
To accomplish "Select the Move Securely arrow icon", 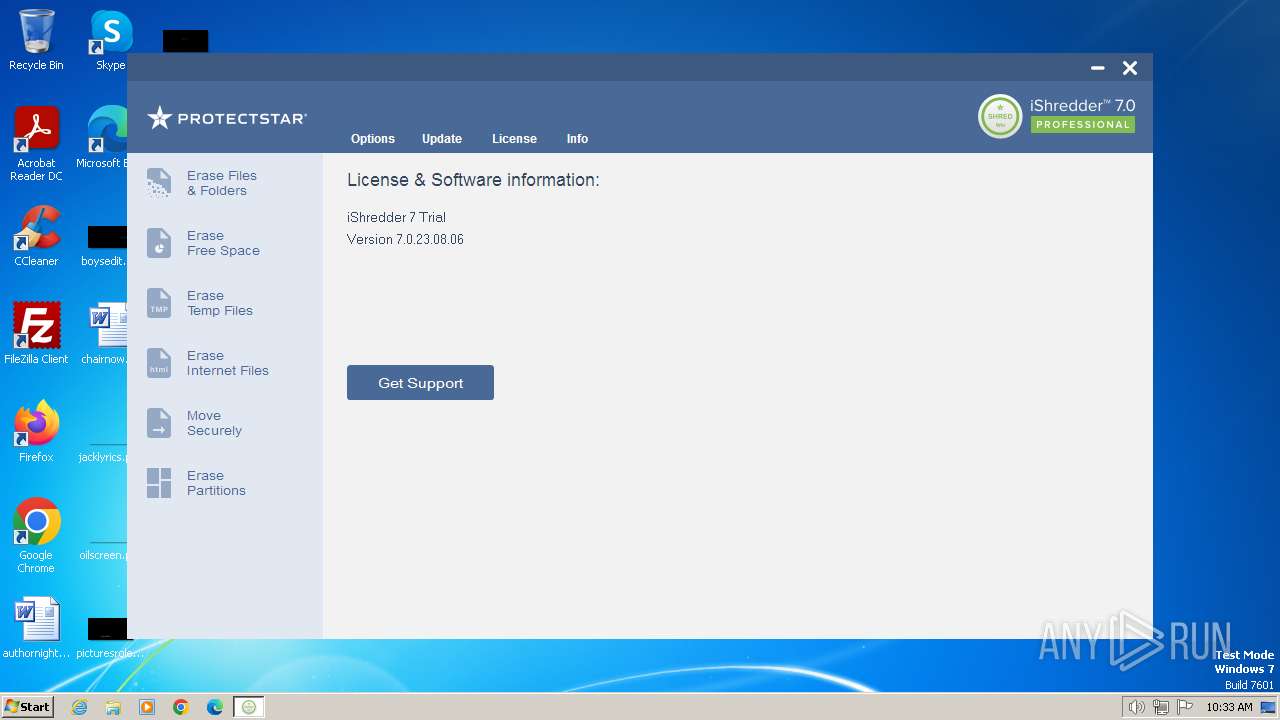I will click(159, 423).
